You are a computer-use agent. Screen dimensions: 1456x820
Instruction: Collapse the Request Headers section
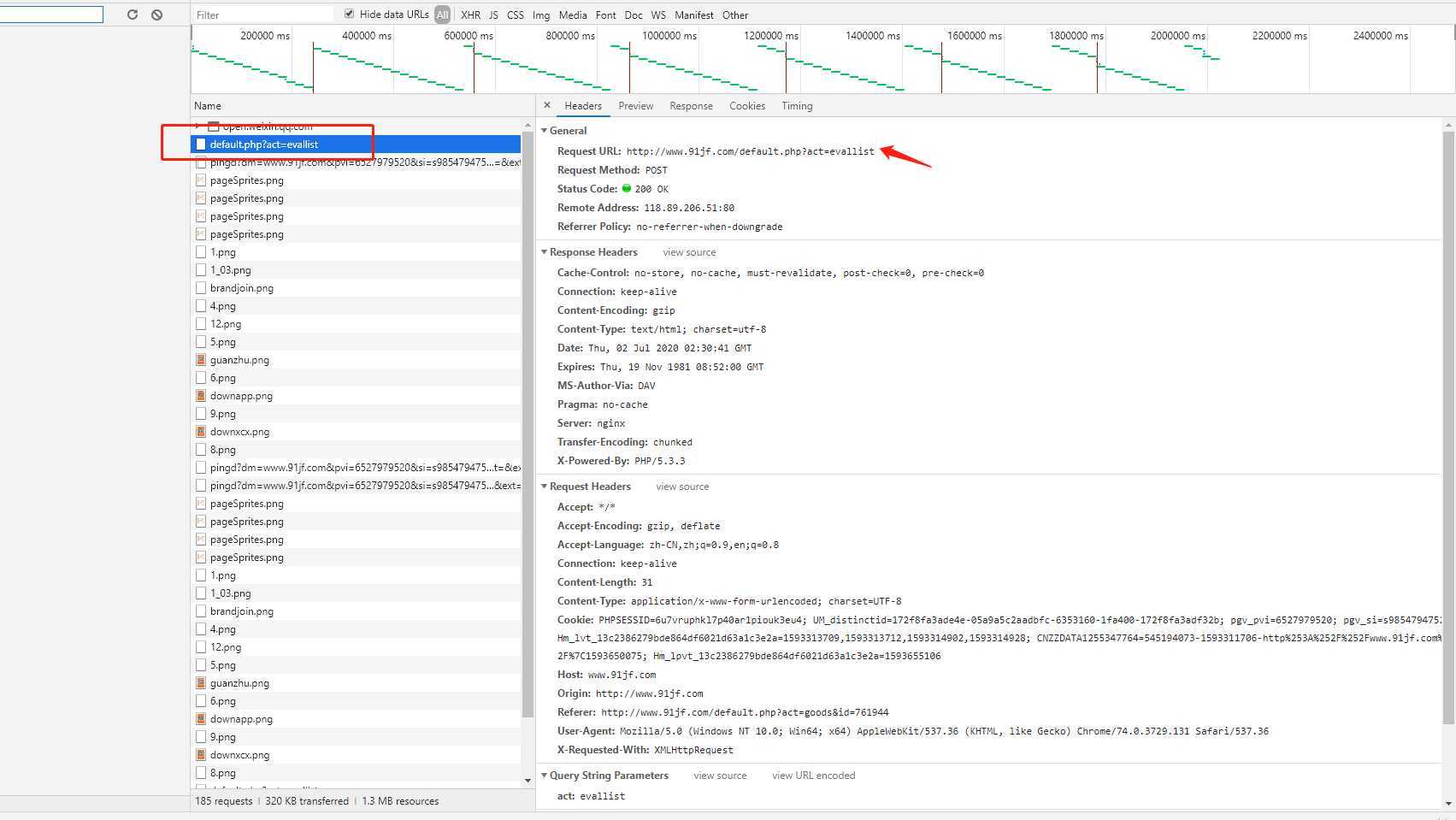pos(544,487)
